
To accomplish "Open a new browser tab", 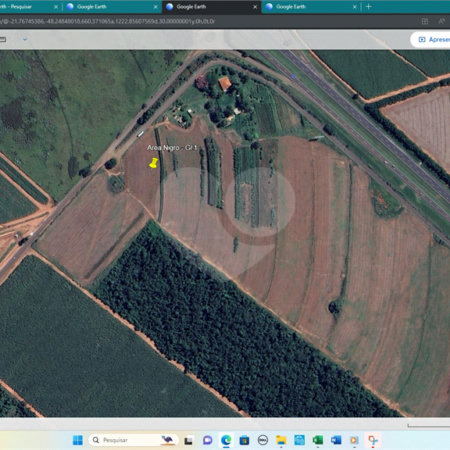I will [x=368, y=7].
